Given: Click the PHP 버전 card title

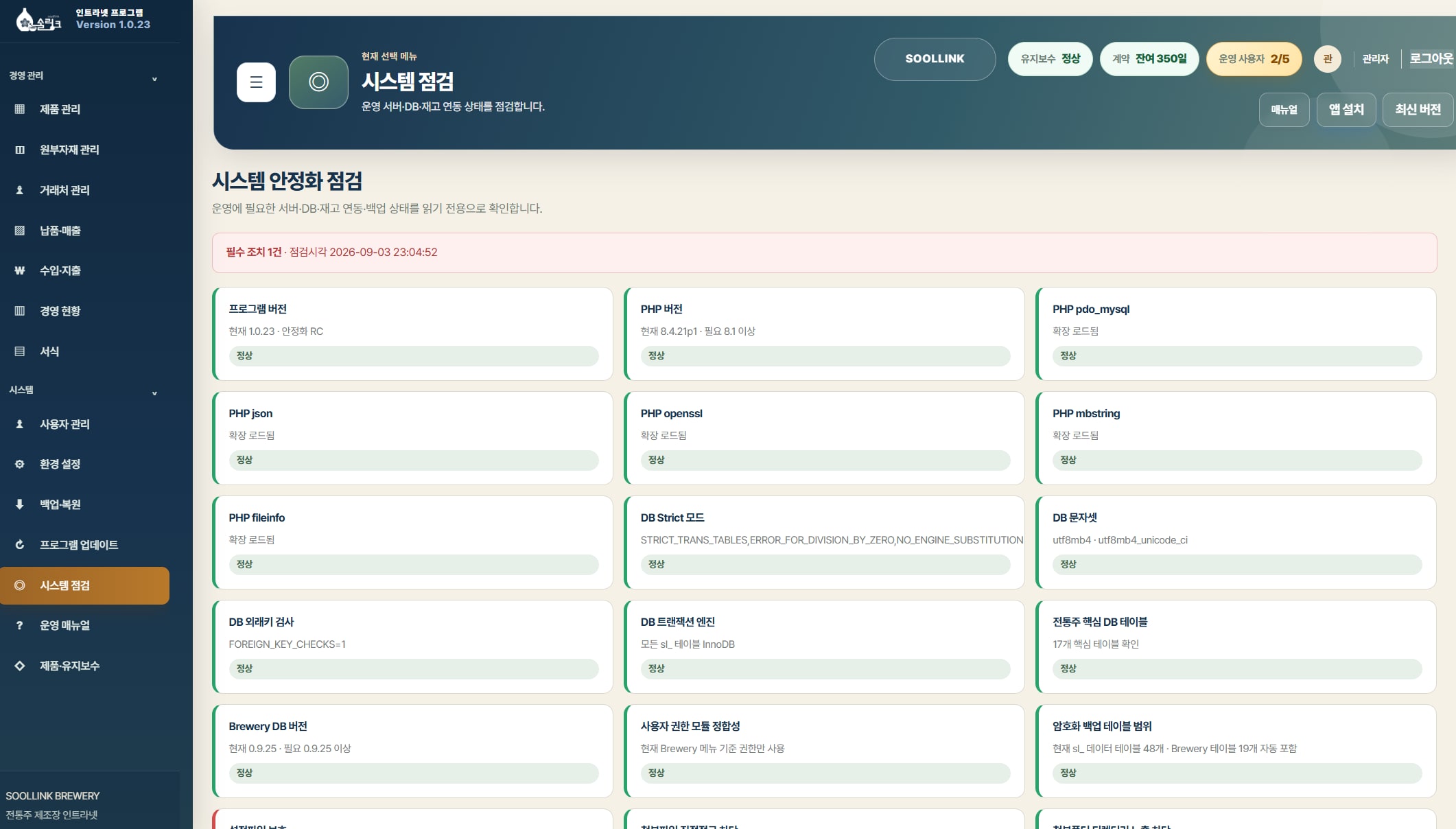Looking at the screenshot, I should coord(661,310).
